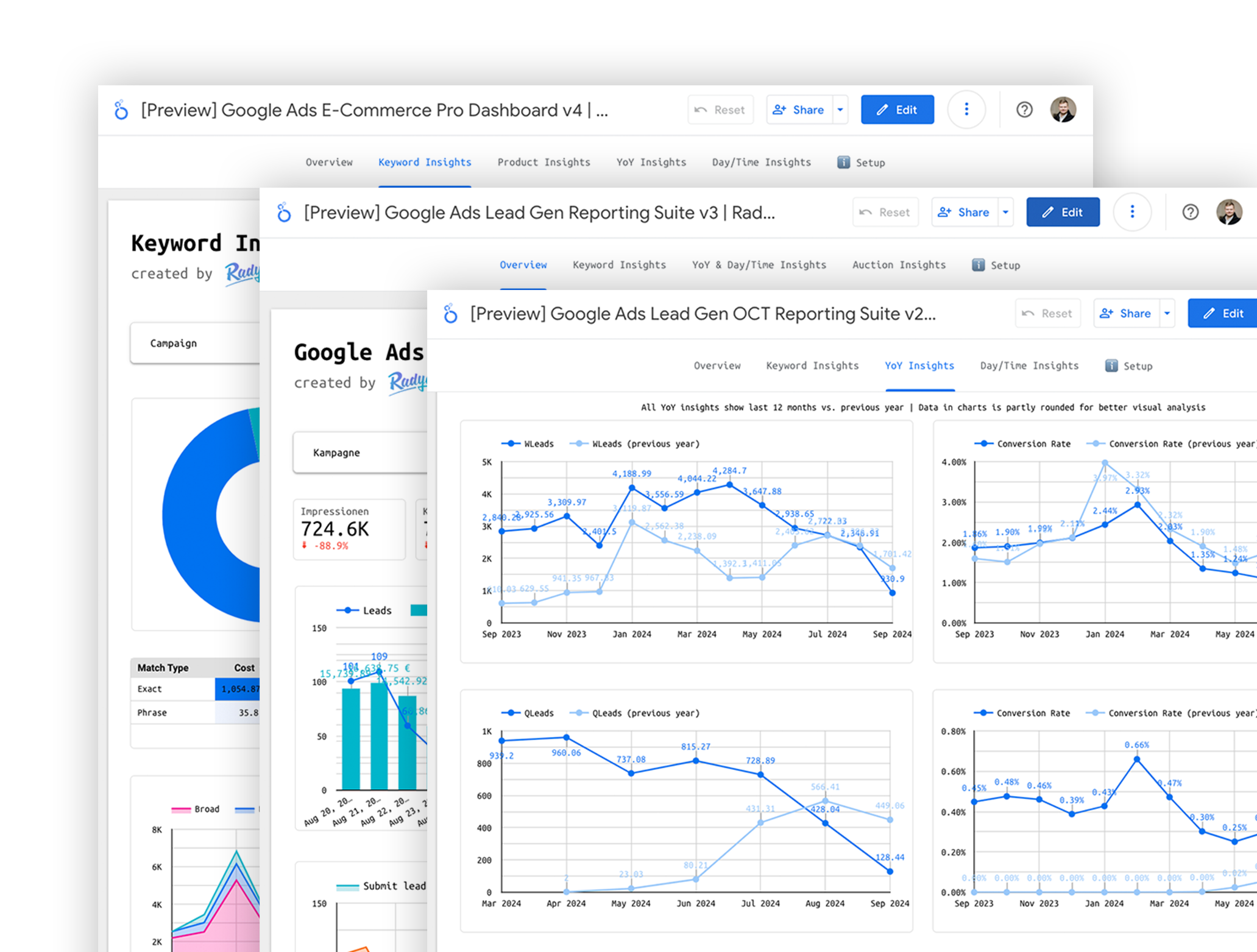
Task: Expand Share dropdown arrow in Lead Gen Reporting Suite v3 window
Action: click(1005, 212)
